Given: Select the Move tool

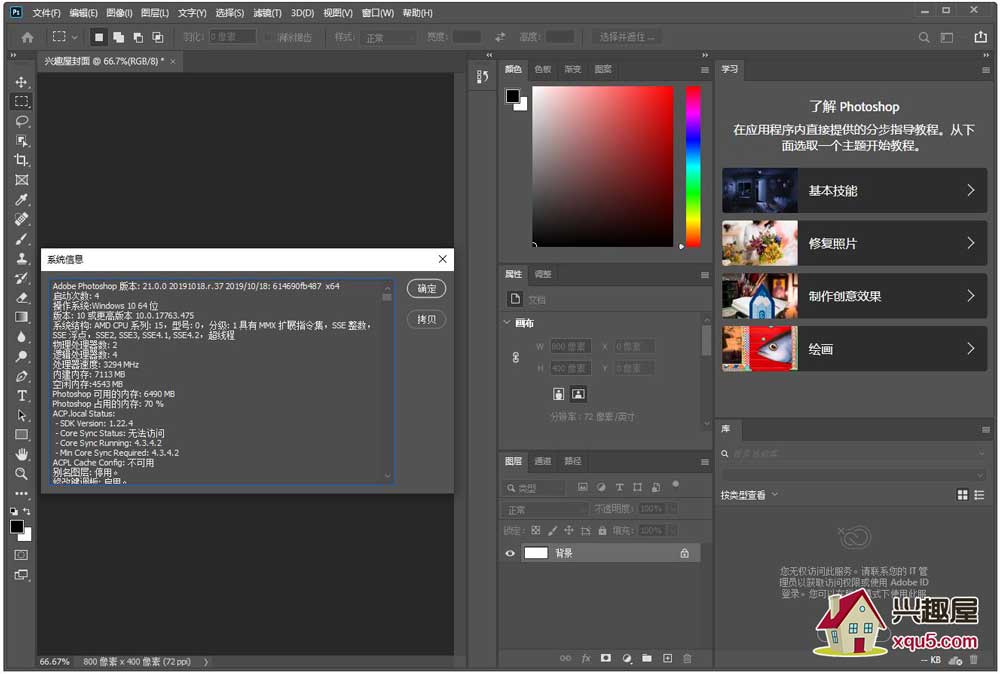Looking at the screenshot, I should [21, 82].
